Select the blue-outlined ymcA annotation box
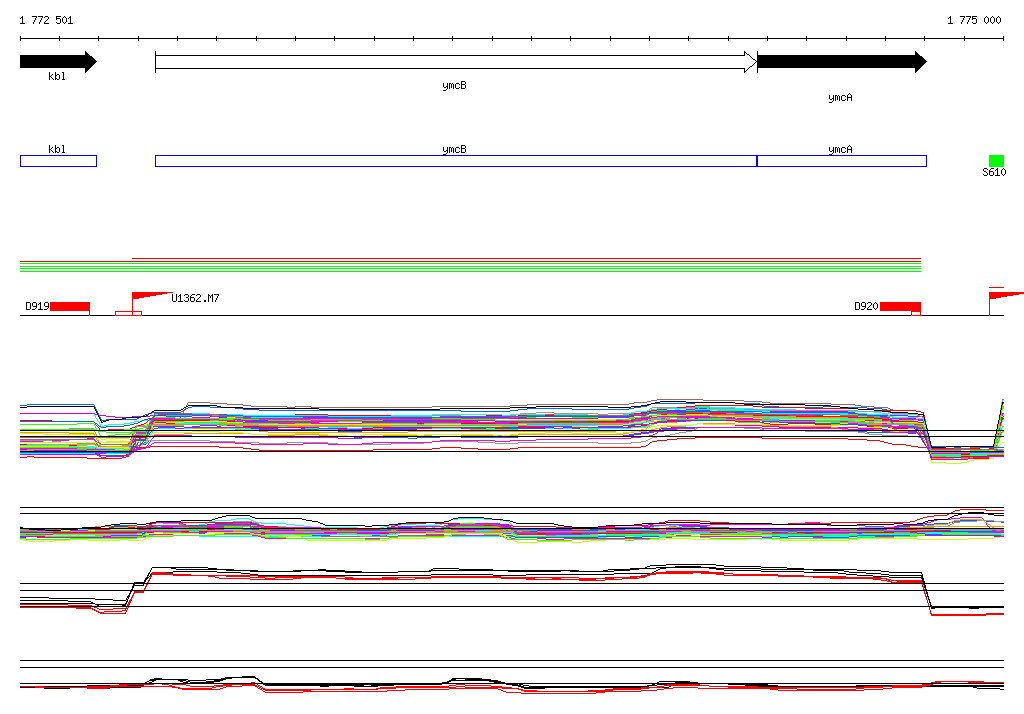The image size is (1024, 714). pyautogui.click(x=841, y=161)
